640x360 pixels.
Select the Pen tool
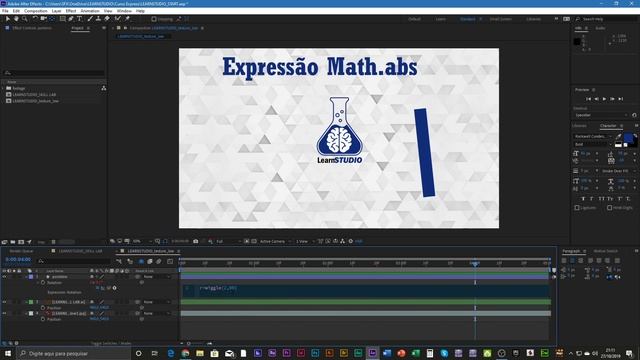[x=71, y=19]
